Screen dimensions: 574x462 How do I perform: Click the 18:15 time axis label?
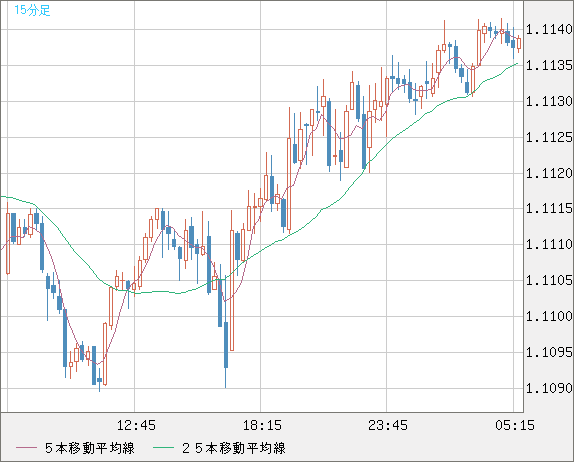(262, 425)
